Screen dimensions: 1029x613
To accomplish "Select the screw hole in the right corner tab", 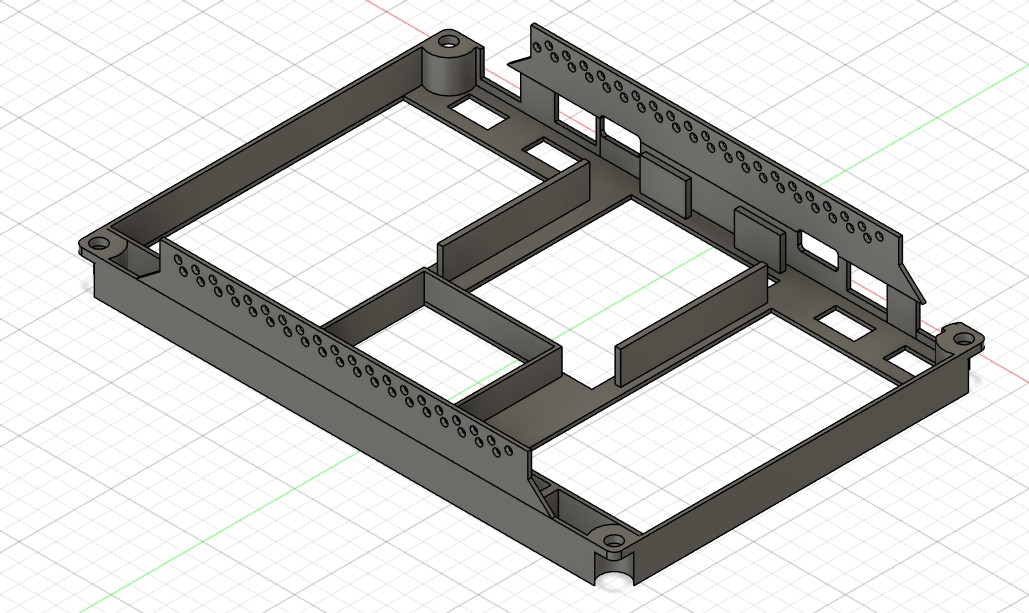I will point(963,339).
